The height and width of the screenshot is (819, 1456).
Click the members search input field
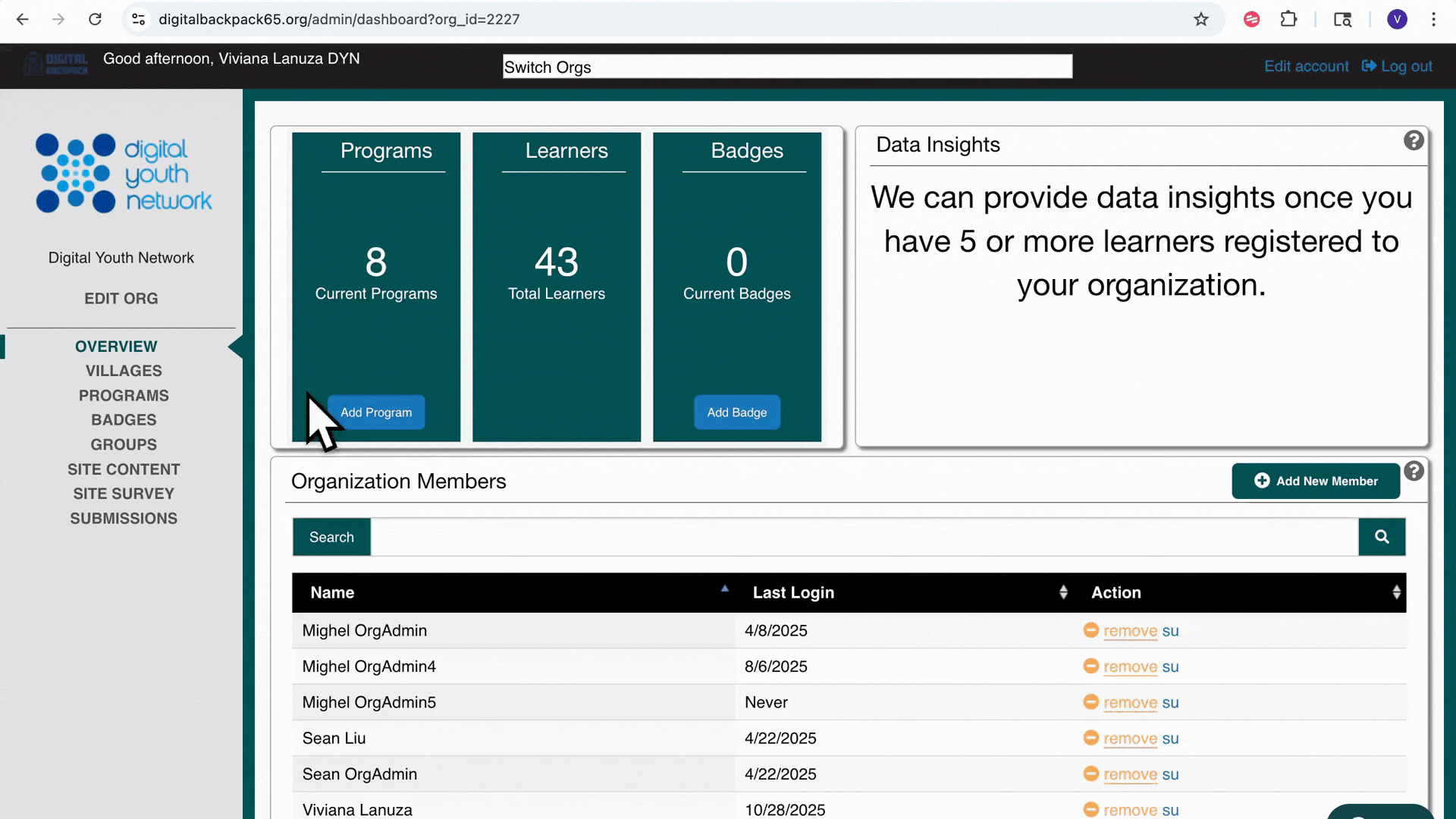864,537
